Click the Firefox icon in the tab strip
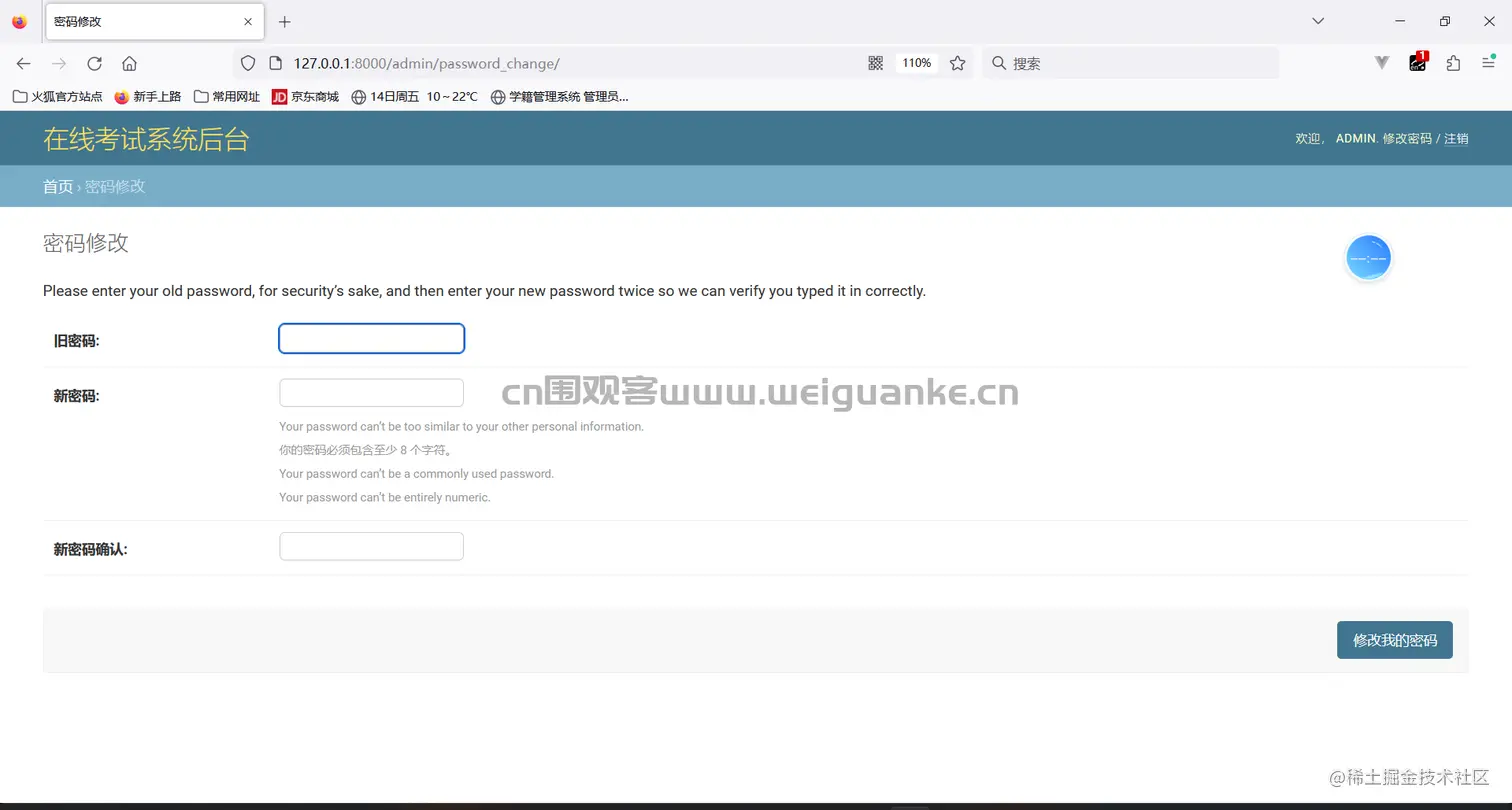This screenshot has height=810, width=1512. [19, 21]
